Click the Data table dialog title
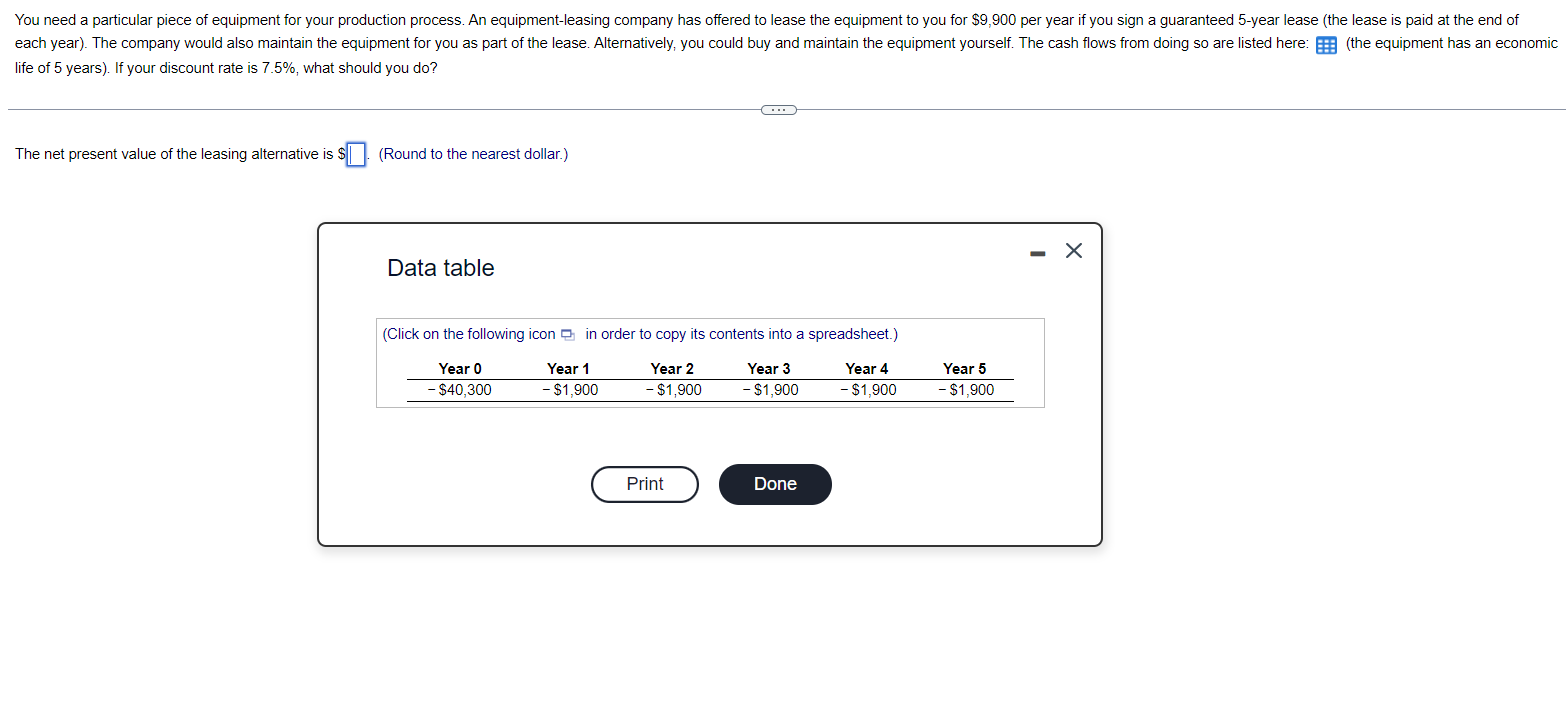This screenshot has height=702, width=1566. tap(440, 267)
